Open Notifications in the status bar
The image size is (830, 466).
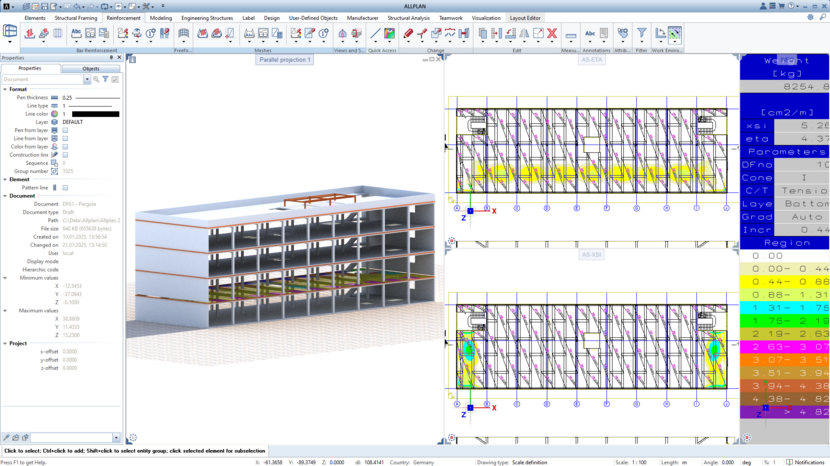pyautogui.click(x=806, y=462)
